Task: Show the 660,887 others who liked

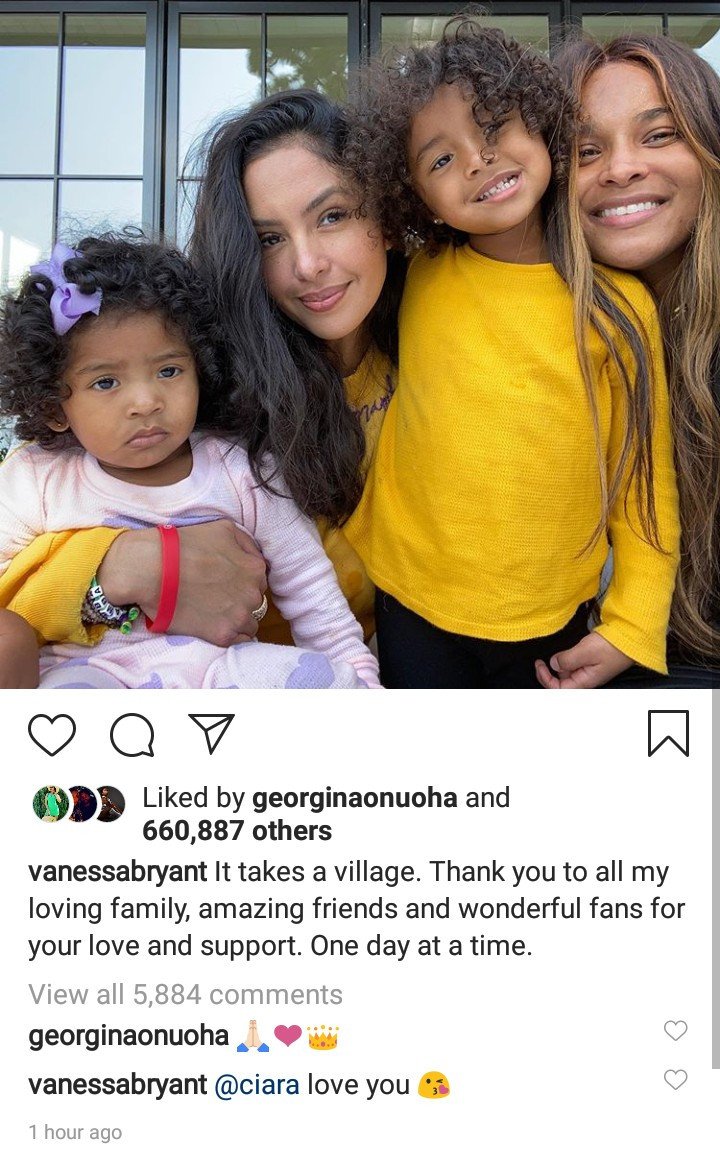Action: coord(237,831)
